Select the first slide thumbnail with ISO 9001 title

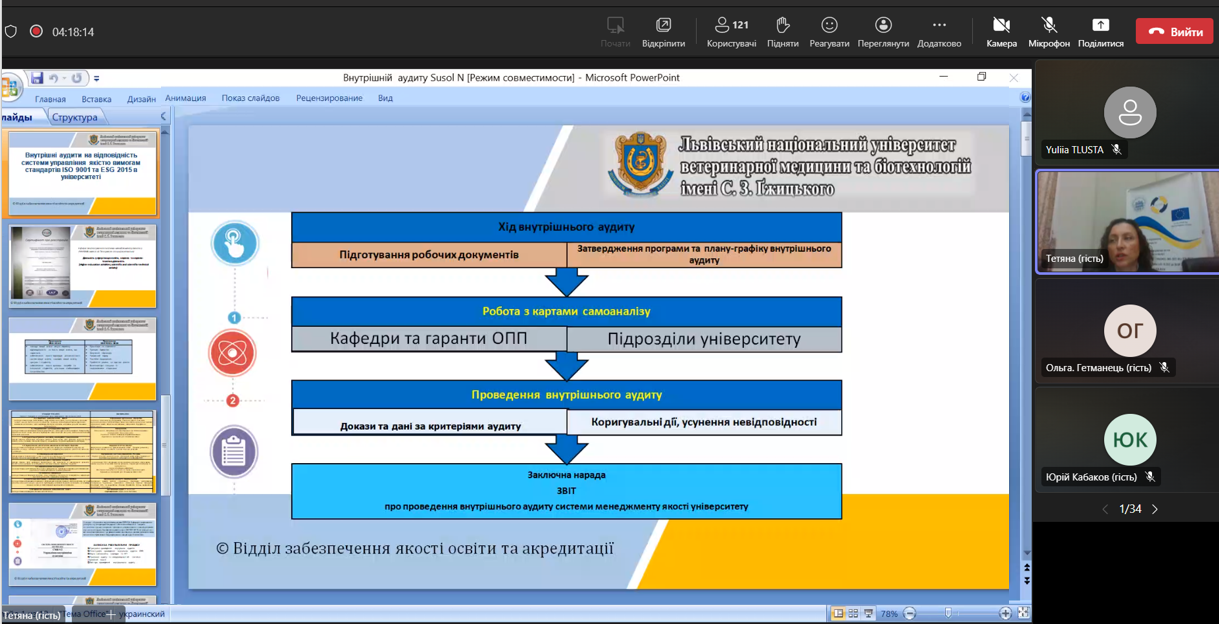point(83,174)
